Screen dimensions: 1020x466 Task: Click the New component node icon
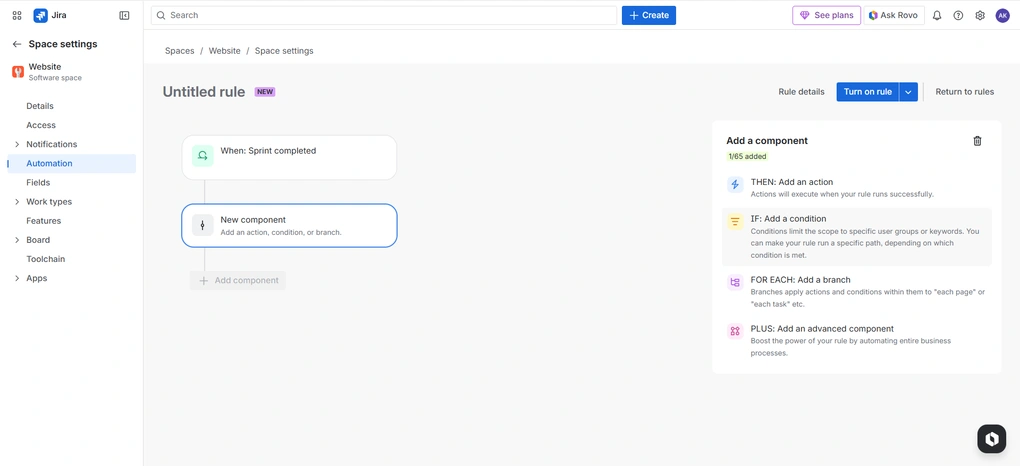[x=203, y=225]
